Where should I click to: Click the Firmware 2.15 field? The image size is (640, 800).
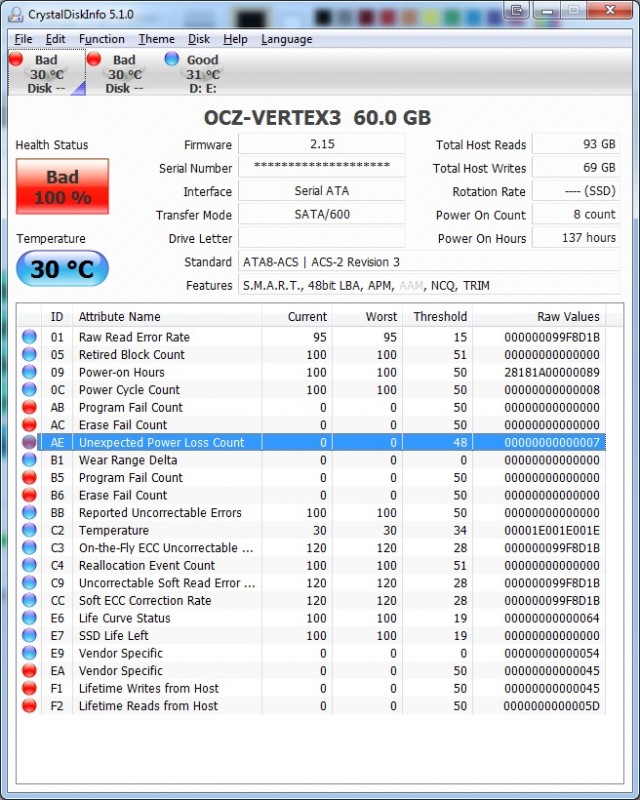tap(322, 144)
